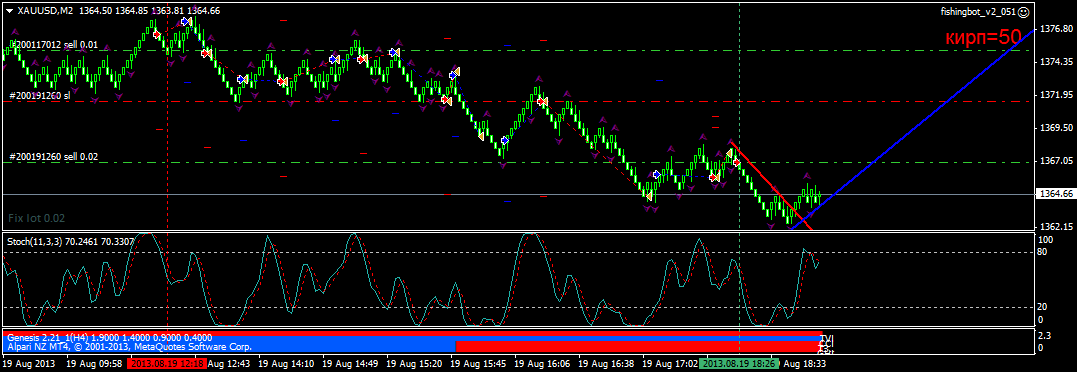1077x372 pixels.
Task: Open the XAUUSD,M2 chart dropdown triangle
Action: click(9, 11)
